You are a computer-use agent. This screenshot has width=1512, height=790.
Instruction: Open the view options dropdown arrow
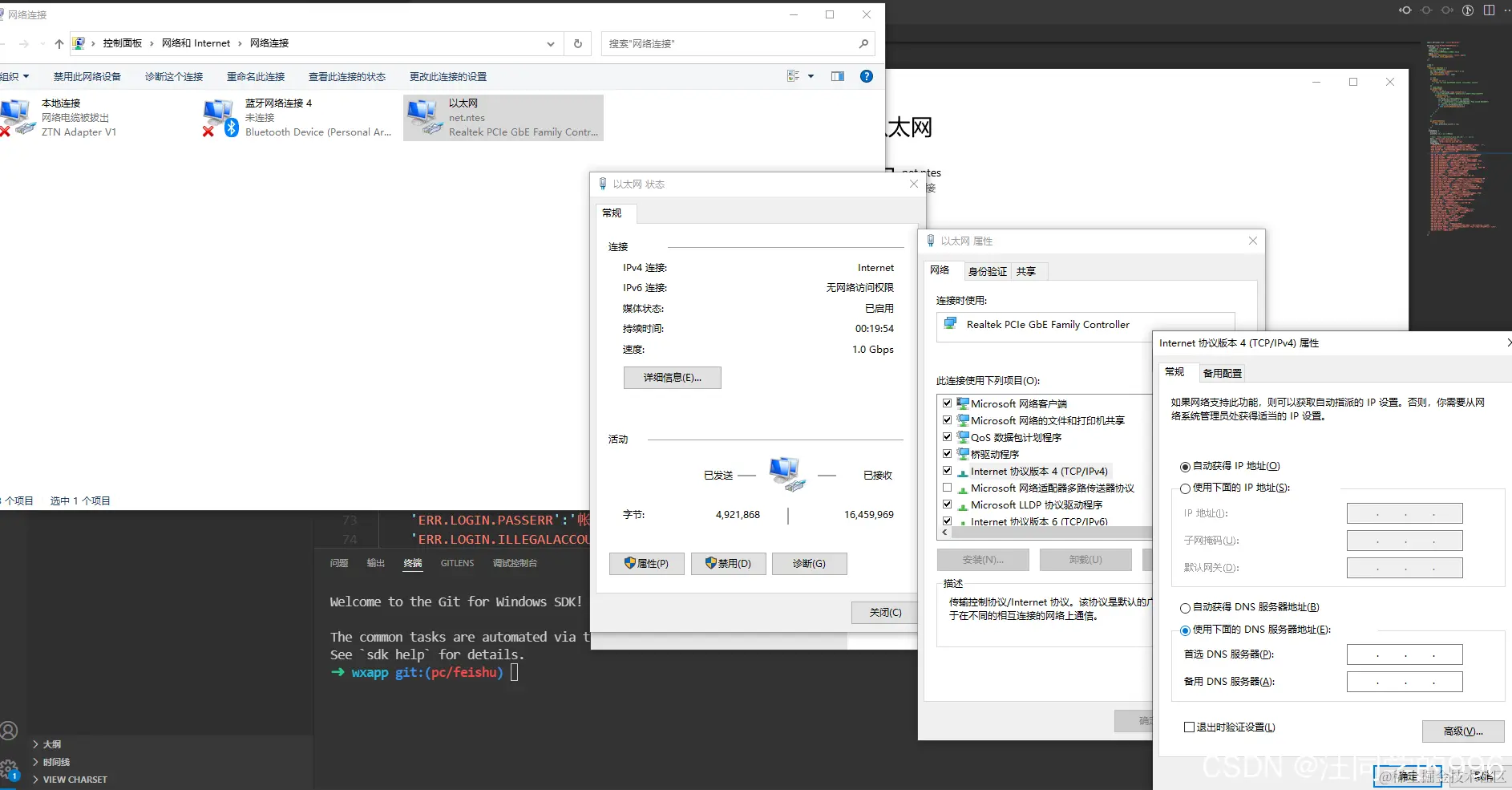[x=811, y=76]
